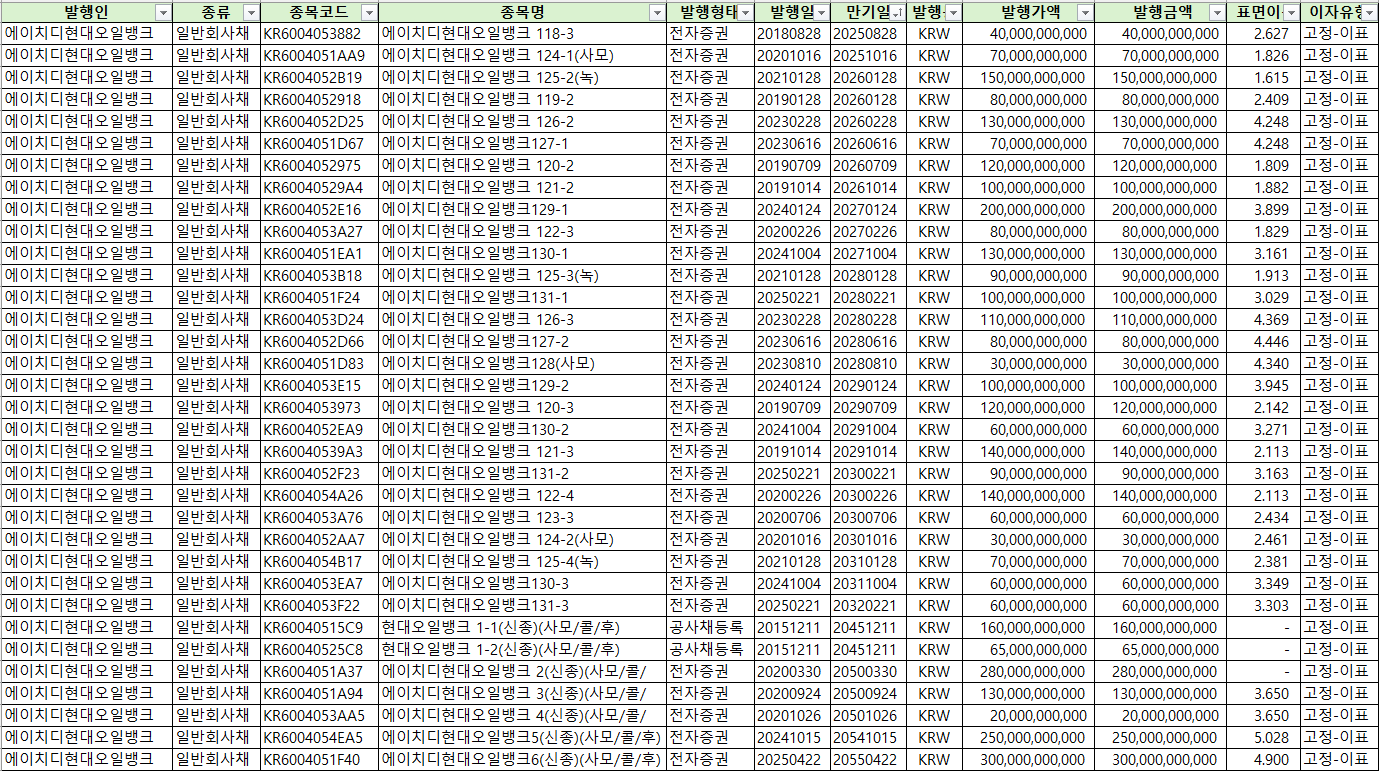
Task: Open the 발행금액 column filter dropdown
Action: [1215, 12]
